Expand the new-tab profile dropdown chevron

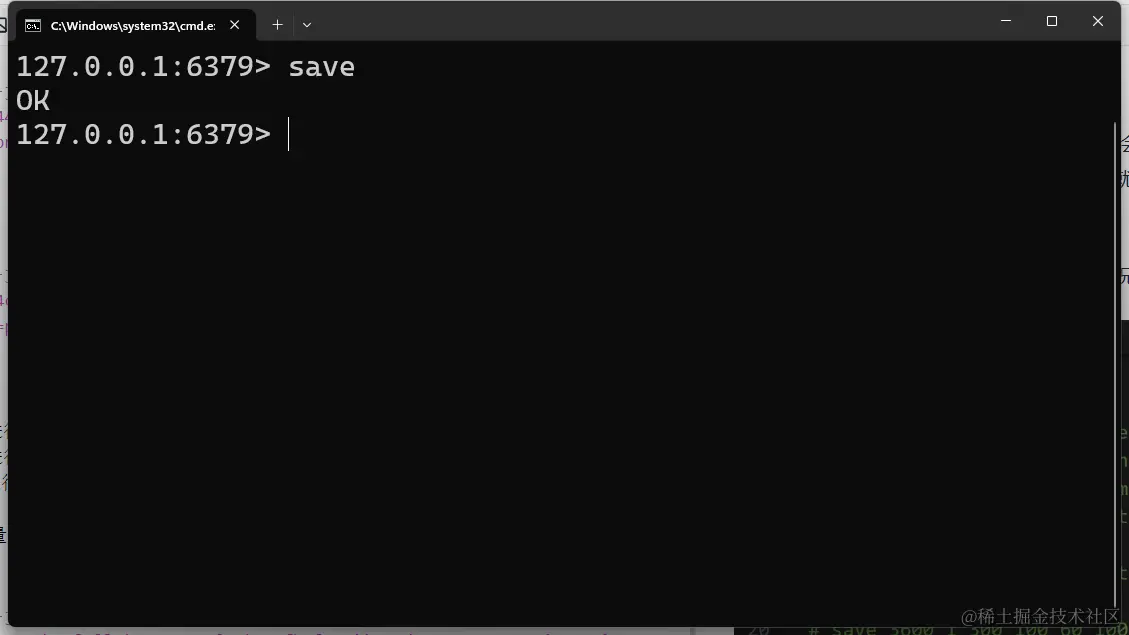click(307, 25)
